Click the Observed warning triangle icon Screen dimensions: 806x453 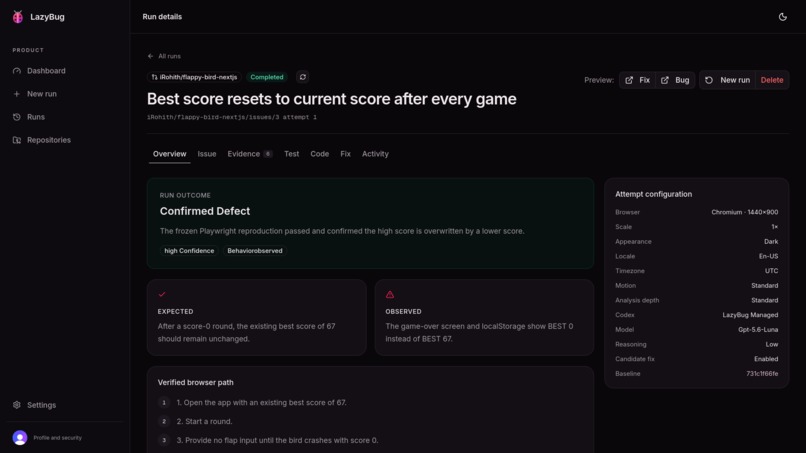[390, 295]
